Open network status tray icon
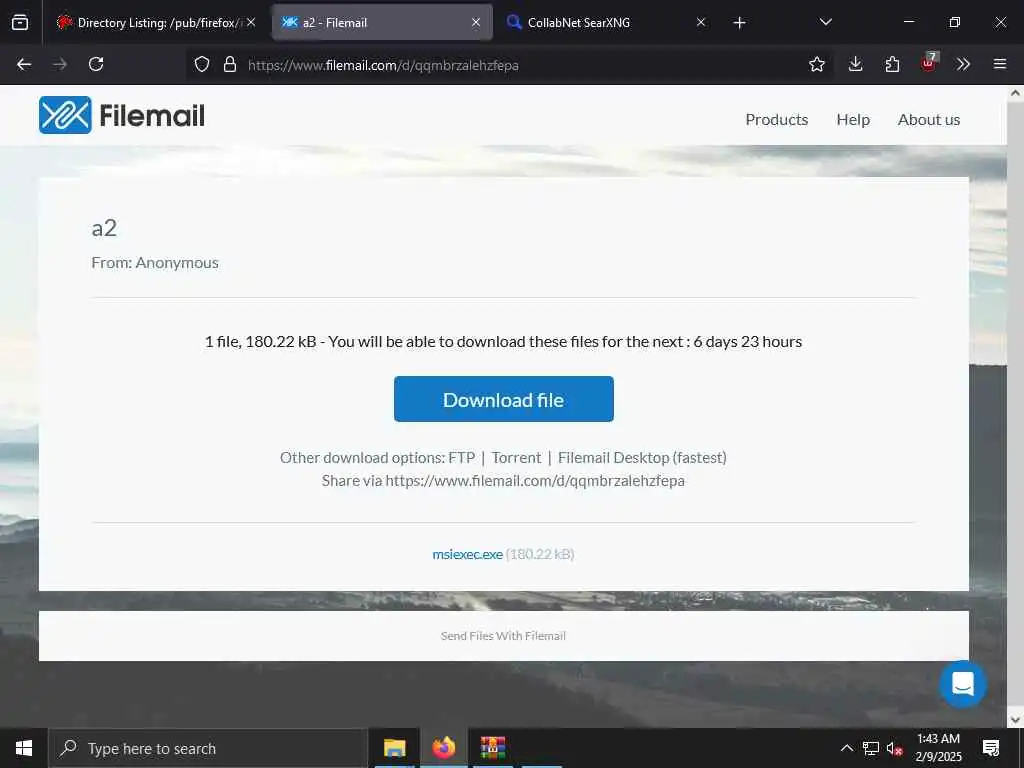Viewport: 1024px width, 768px height. pos(871,748)
